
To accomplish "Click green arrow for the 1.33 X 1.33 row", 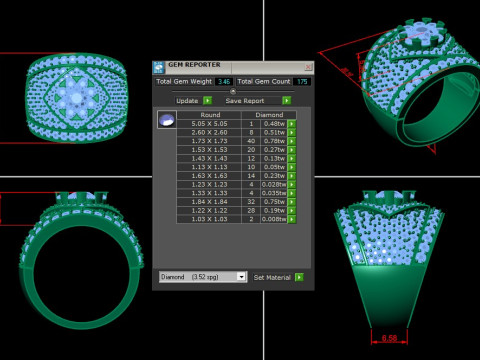I will pyautogui.click(x=292, y=193).
